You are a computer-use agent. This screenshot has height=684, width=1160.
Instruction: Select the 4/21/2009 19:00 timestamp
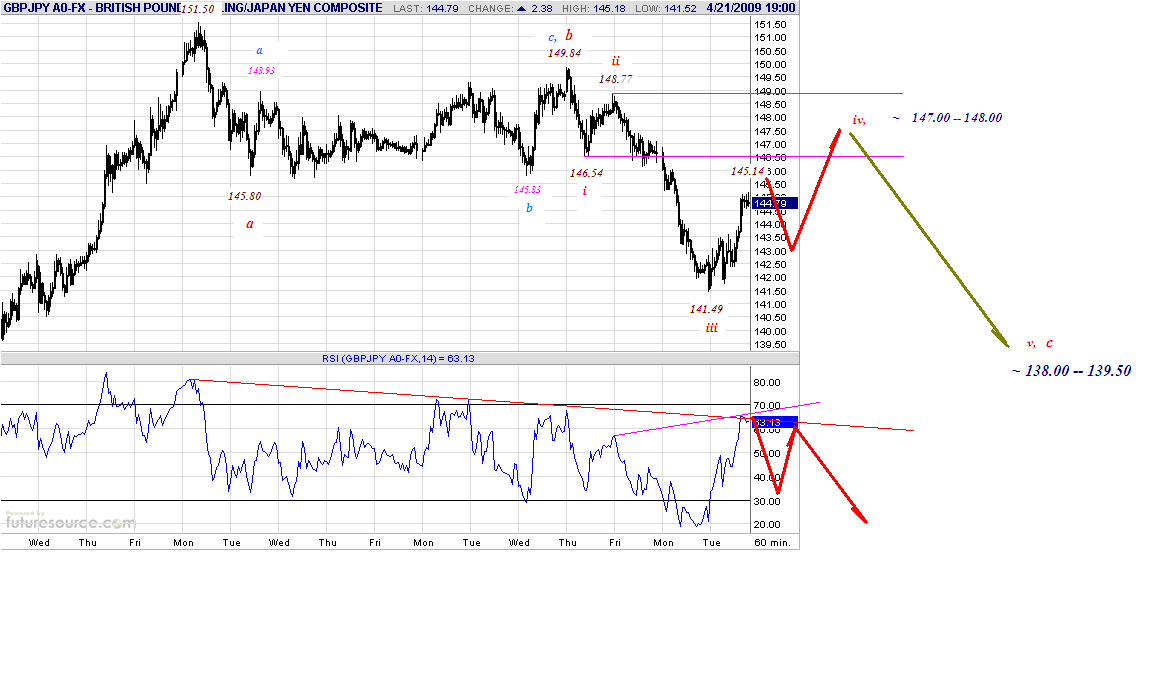coord(751,7)
